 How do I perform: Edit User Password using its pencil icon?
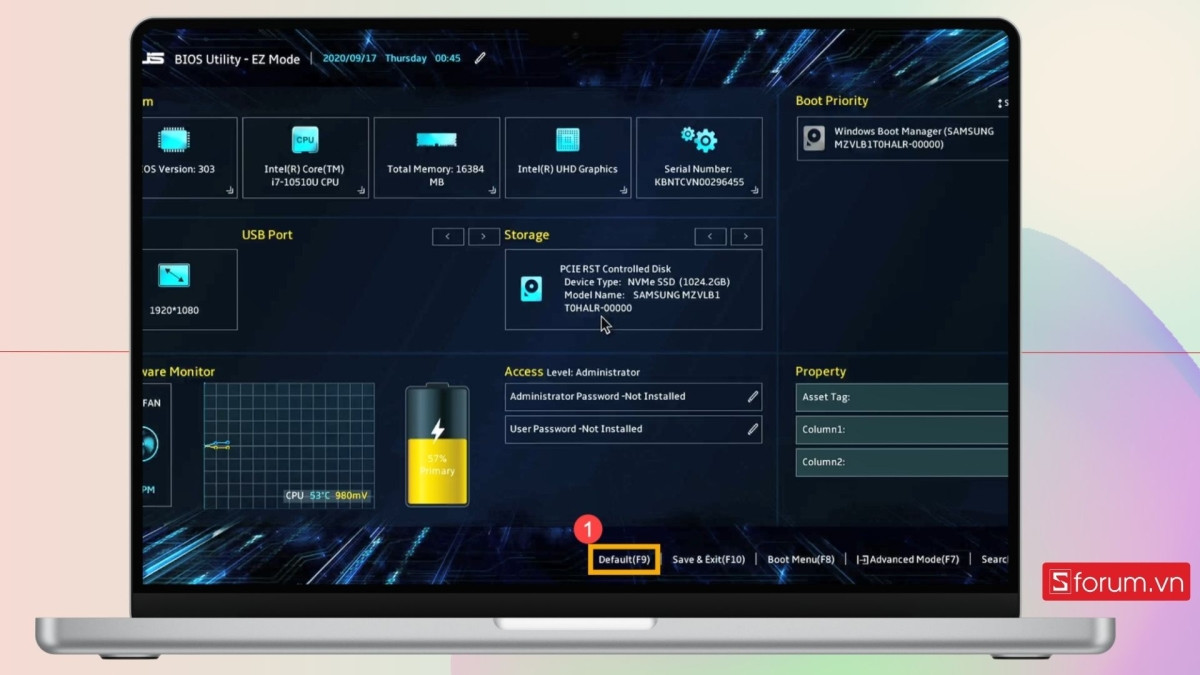(753, 429)
